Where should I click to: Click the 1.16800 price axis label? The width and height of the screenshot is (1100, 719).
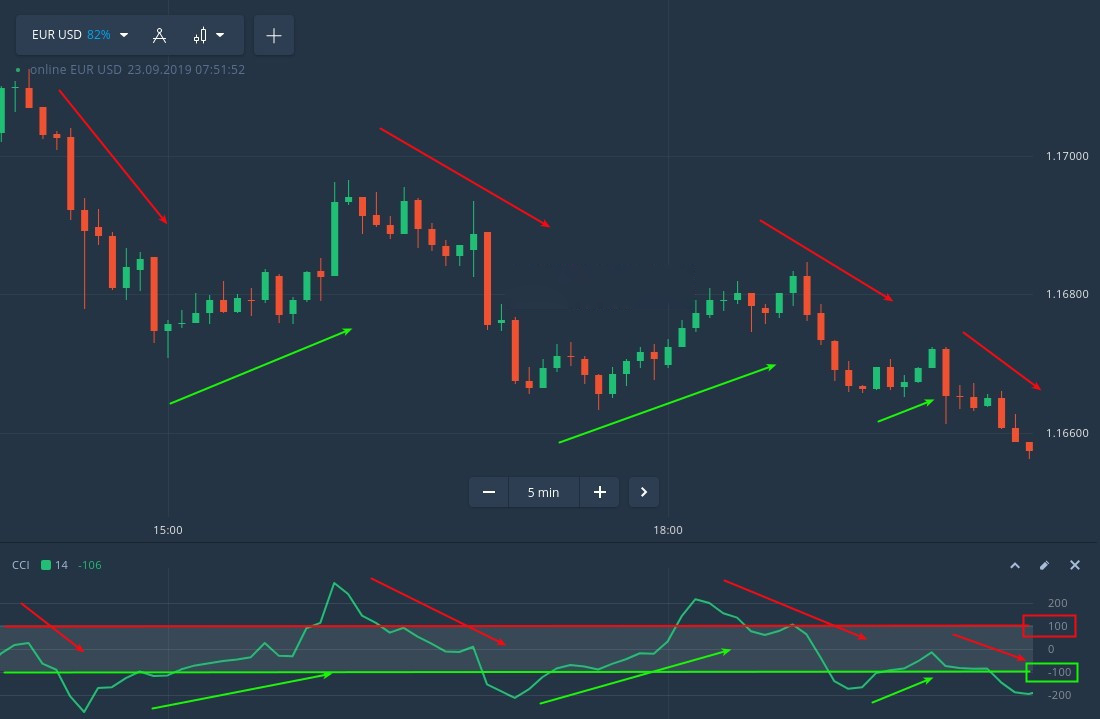coord(1067,295)
